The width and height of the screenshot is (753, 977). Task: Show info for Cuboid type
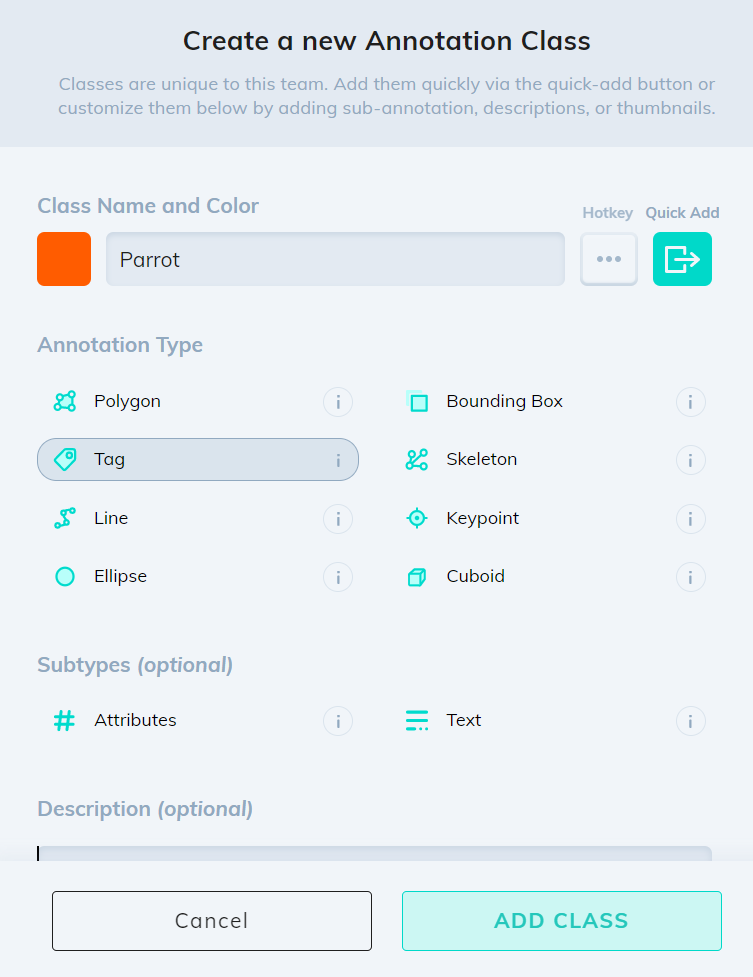click(x=690, y=577)
